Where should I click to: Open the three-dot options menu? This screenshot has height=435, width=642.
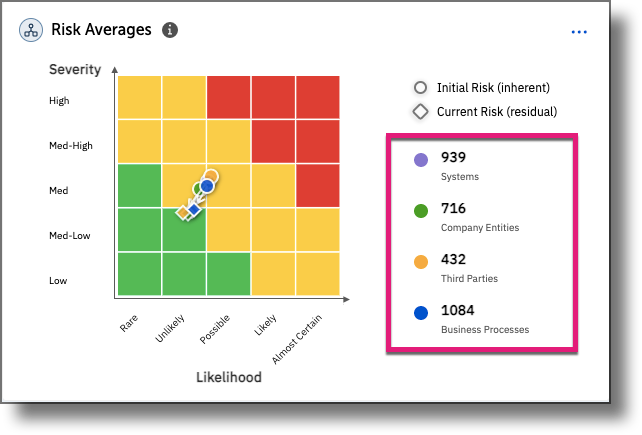579,32
